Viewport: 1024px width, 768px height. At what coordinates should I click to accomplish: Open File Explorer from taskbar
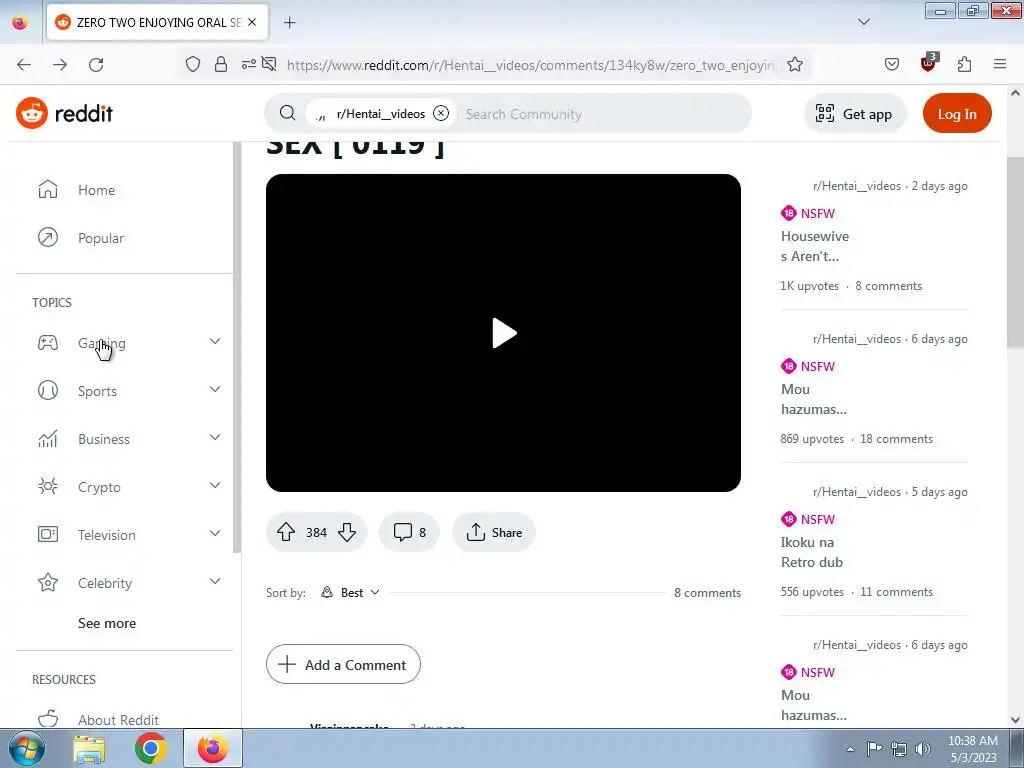89,748
